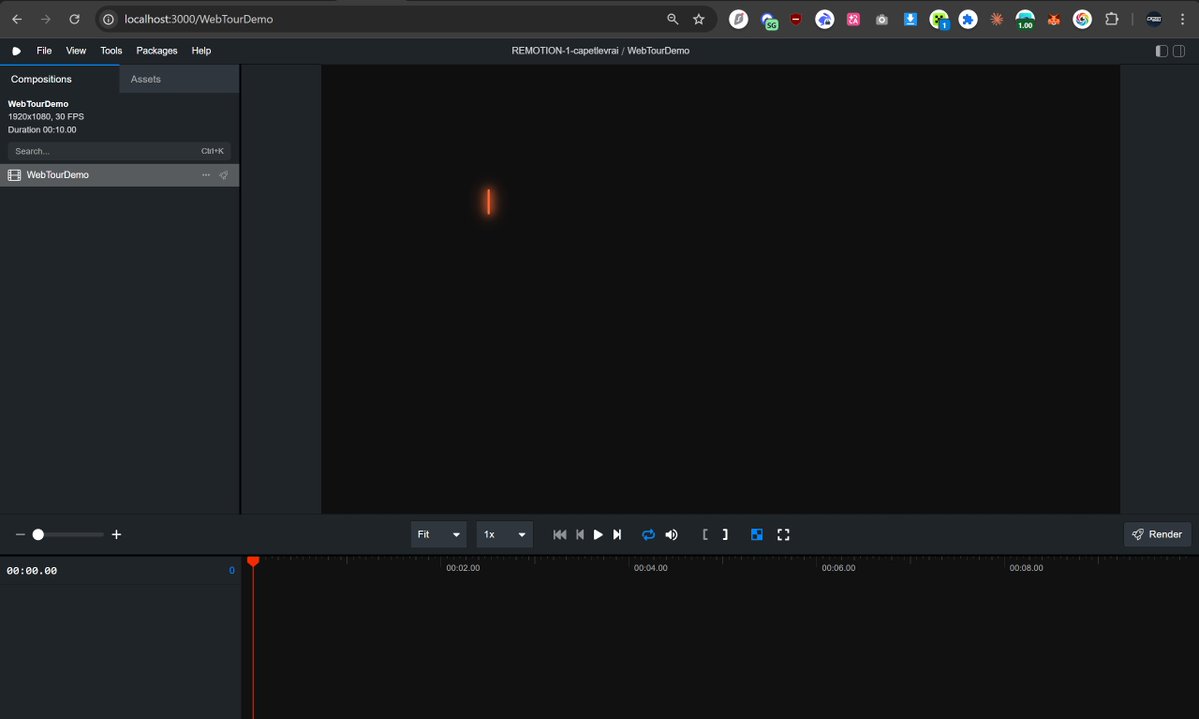Switch to the Compositions tab
The height and width of the screenshot is (719, 1199).
click(x=60, y=79)
